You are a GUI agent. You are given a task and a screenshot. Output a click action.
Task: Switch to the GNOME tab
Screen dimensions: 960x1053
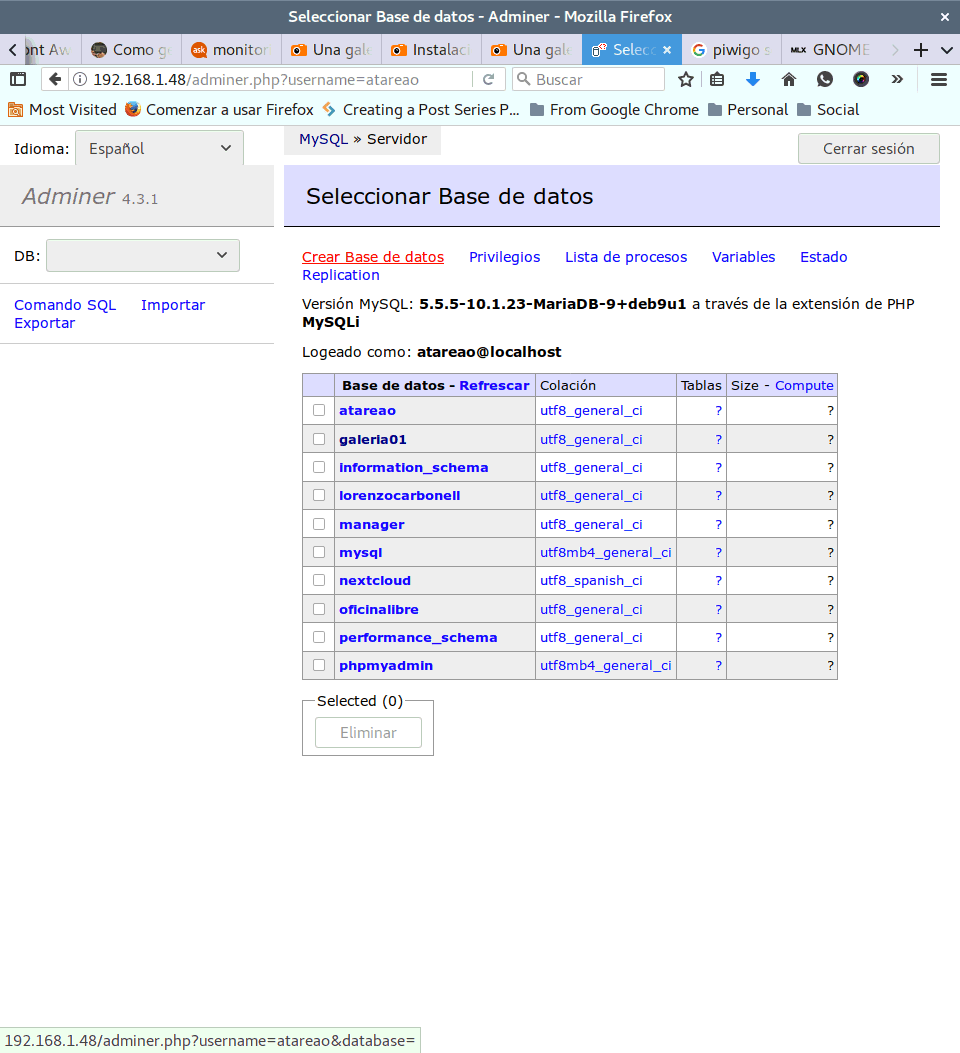pos(831,50)
